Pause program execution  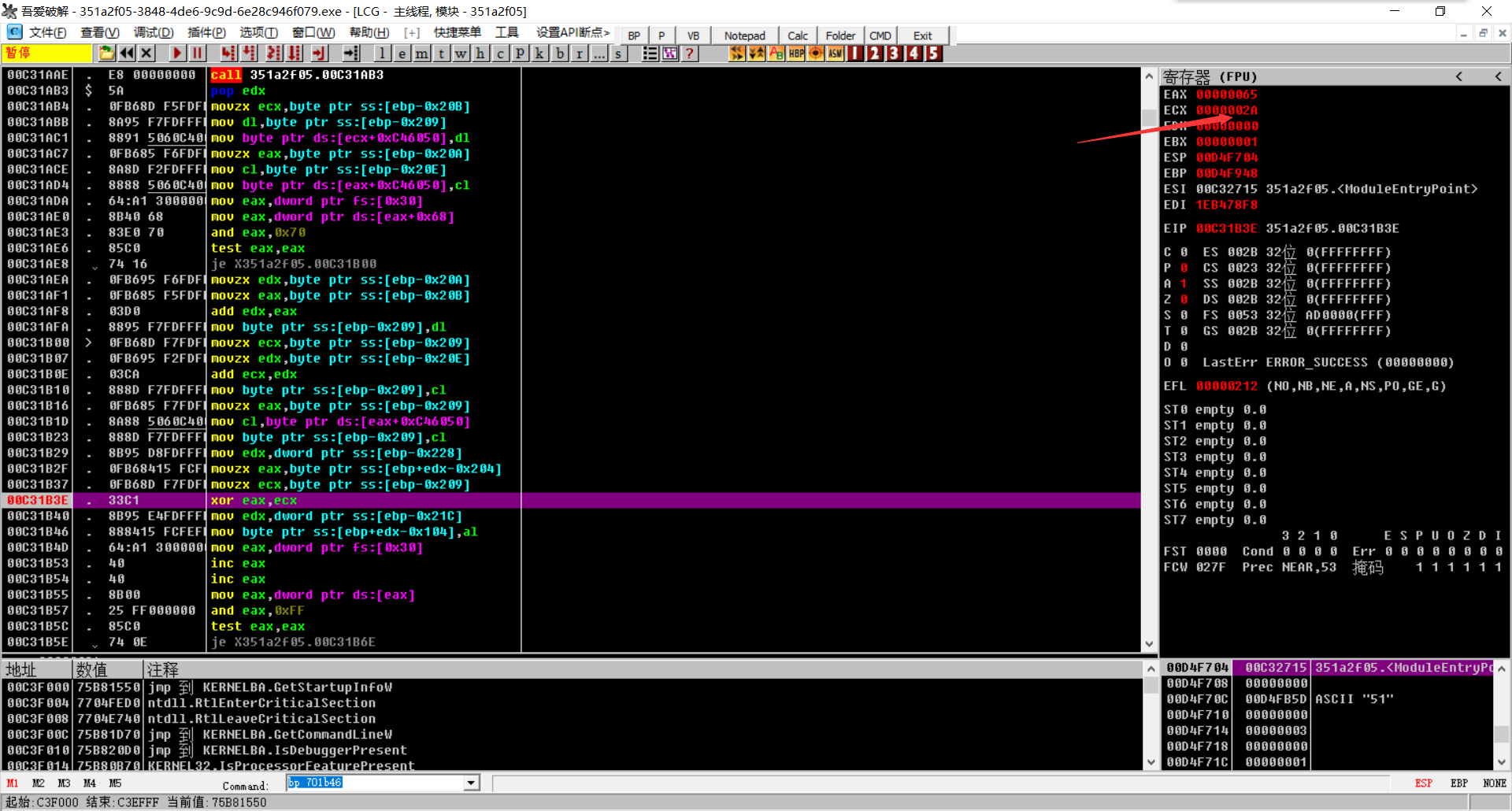[x=197, y=53]
